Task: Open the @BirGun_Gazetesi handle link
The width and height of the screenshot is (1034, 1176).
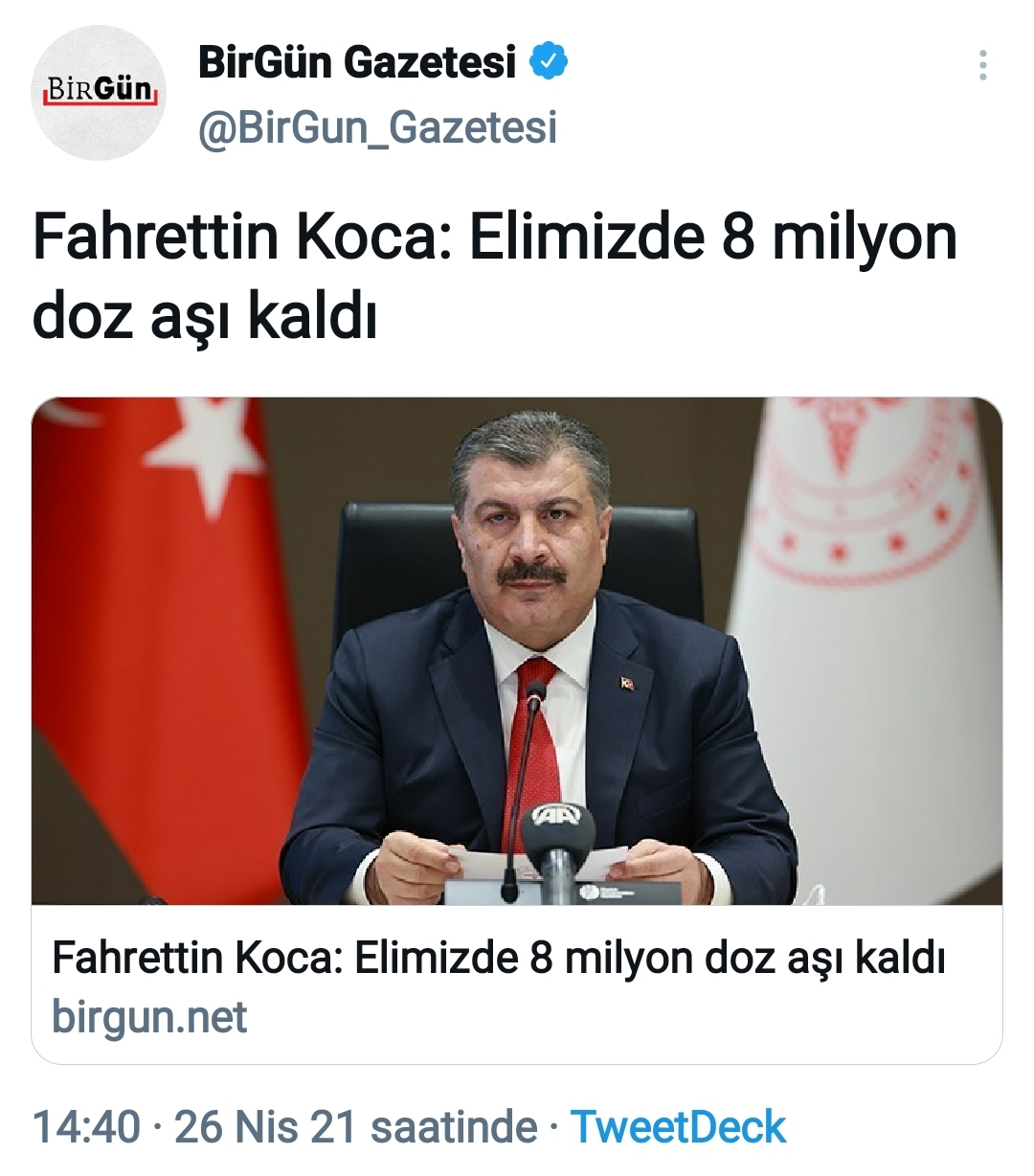Action: click(x=377, y=128)
